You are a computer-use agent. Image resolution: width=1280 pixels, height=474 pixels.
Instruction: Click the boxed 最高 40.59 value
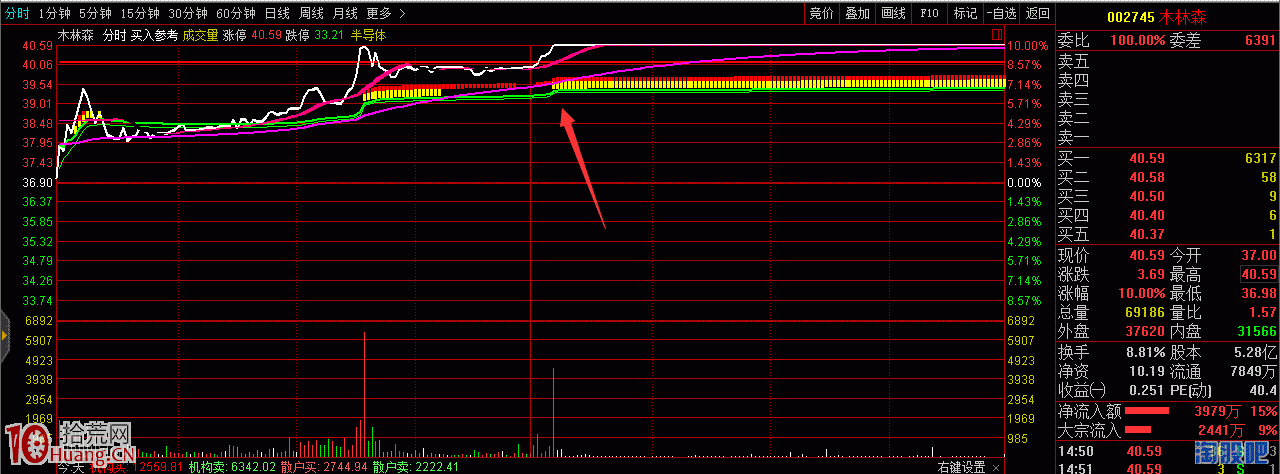click(1259, 275)
